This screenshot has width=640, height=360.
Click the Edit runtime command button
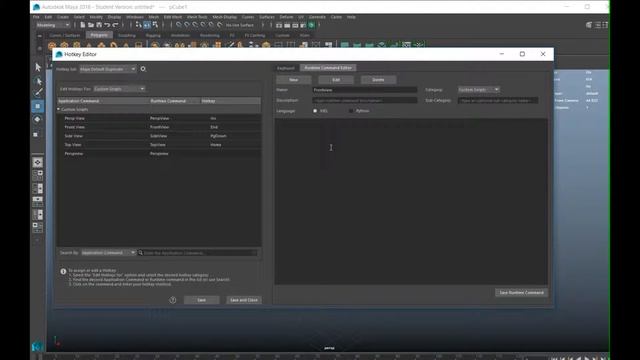click(x=336, y=80)
